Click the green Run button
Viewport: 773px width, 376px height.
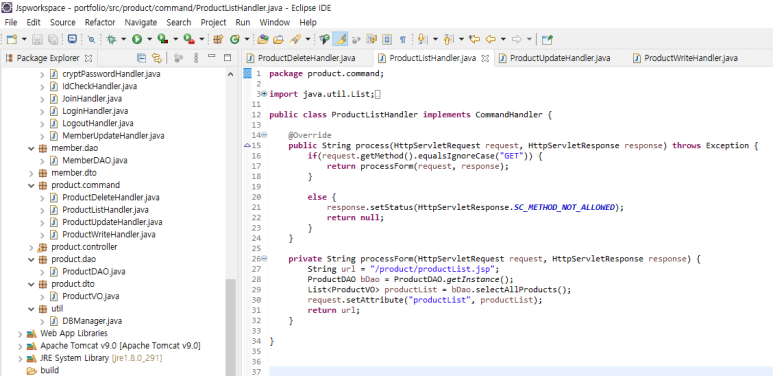click(137, 39)
